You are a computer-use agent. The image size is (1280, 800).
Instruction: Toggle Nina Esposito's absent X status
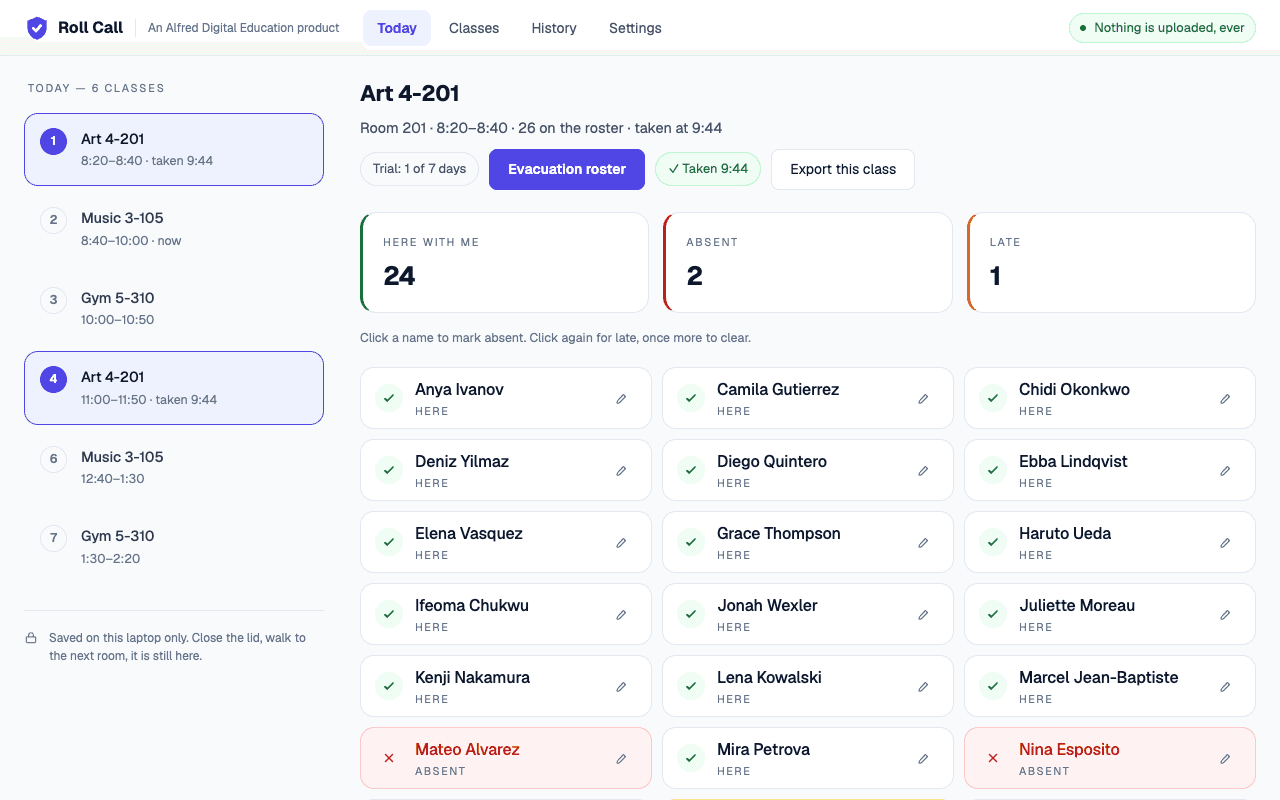pos(993,758)
